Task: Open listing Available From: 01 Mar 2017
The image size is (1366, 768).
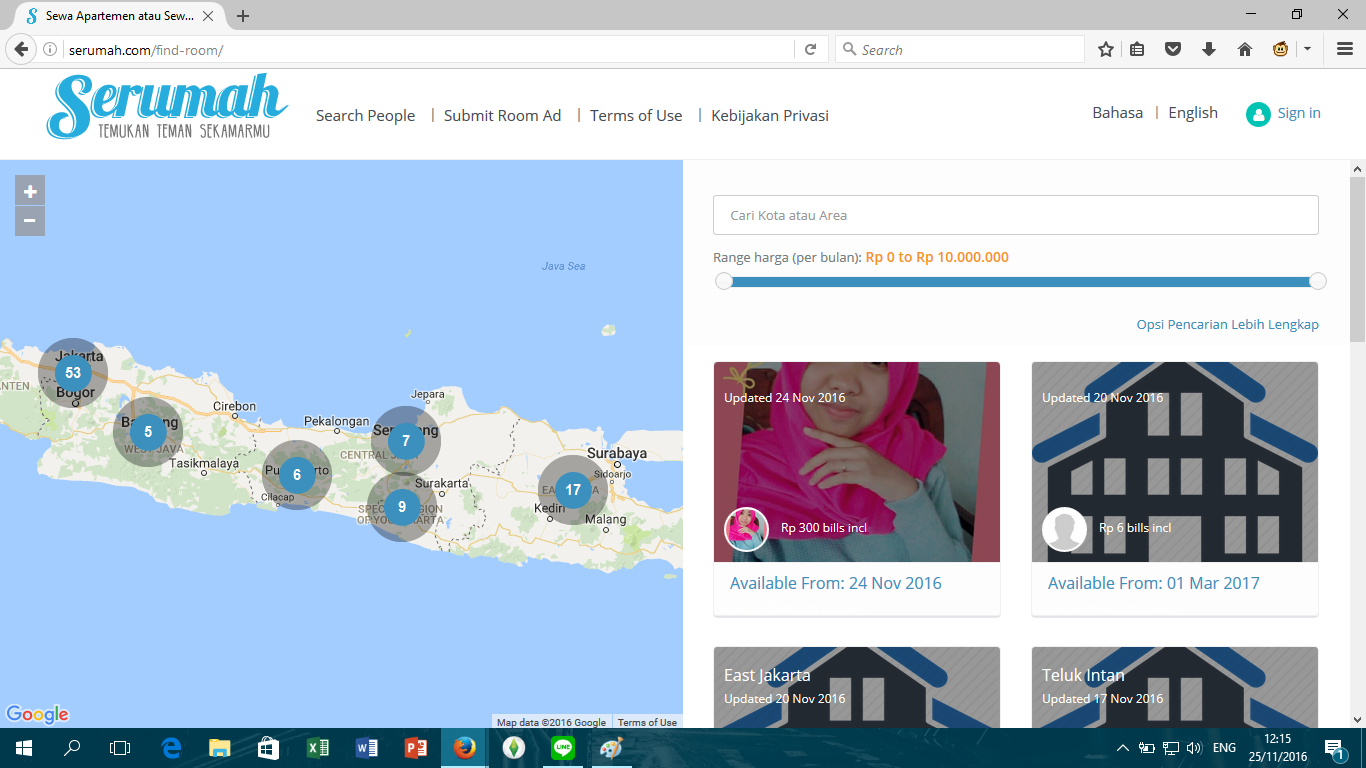Action: coord(1154,583)
